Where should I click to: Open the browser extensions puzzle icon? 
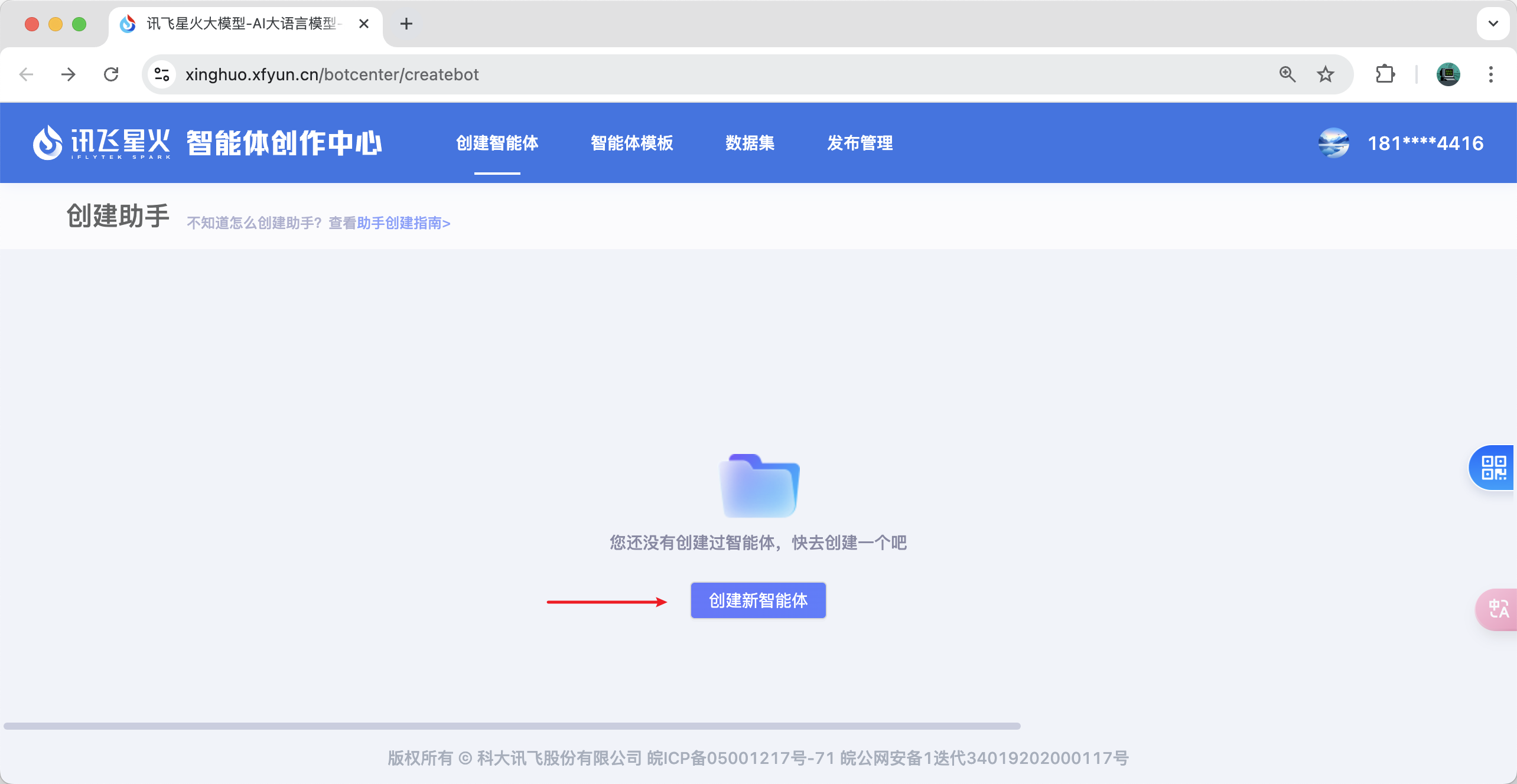[x=1385, y=74]
